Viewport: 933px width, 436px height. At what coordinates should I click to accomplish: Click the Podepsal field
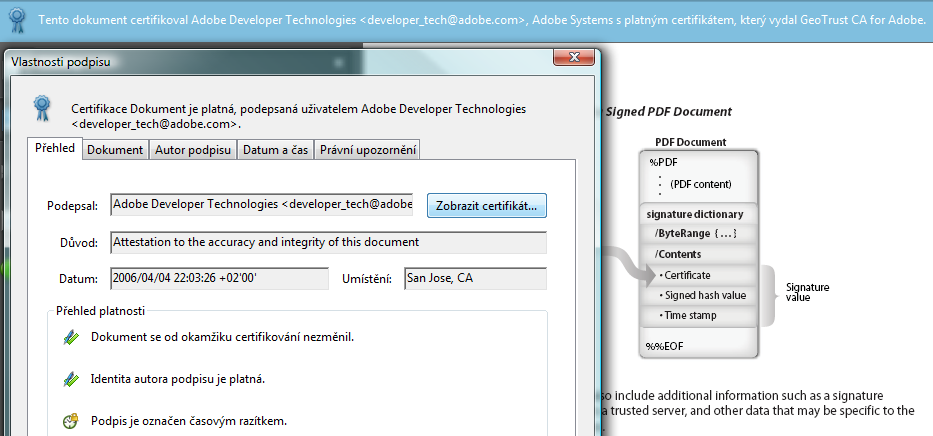coord(262,204)
